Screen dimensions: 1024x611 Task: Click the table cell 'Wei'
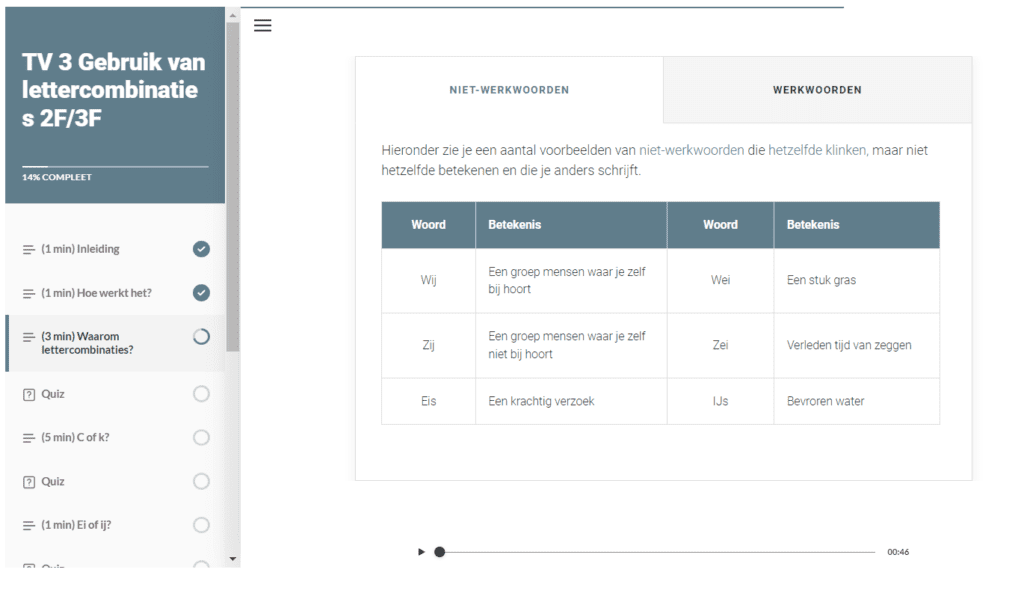[720, 280]
